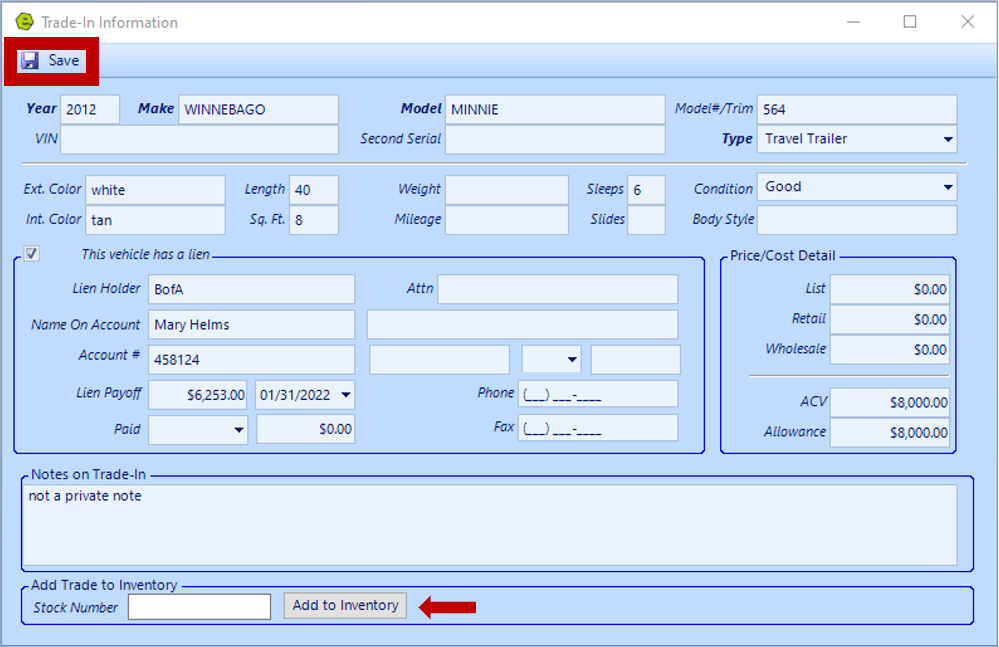Click the Account # field containing 458124

252,360
